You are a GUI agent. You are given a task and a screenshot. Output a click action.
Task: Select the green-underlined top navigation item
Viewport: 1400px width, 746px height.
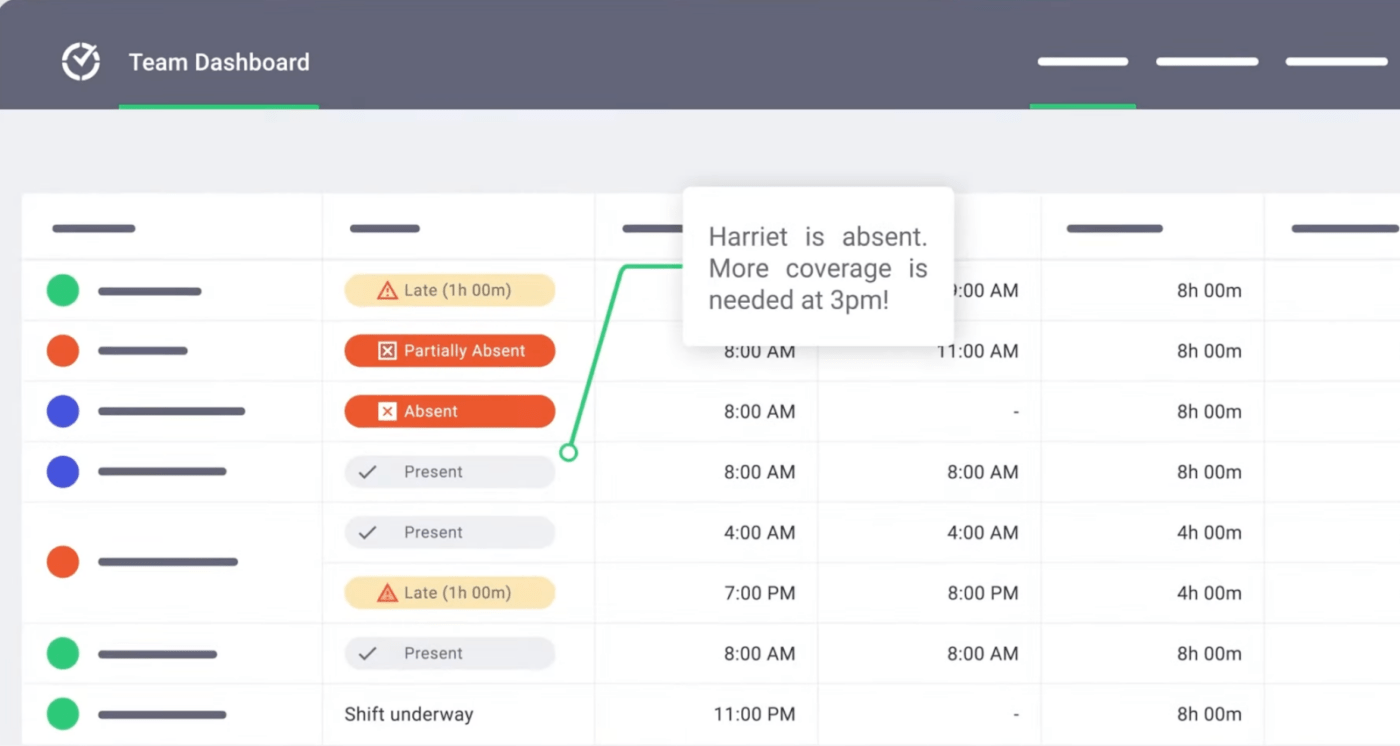[1083, 62]
